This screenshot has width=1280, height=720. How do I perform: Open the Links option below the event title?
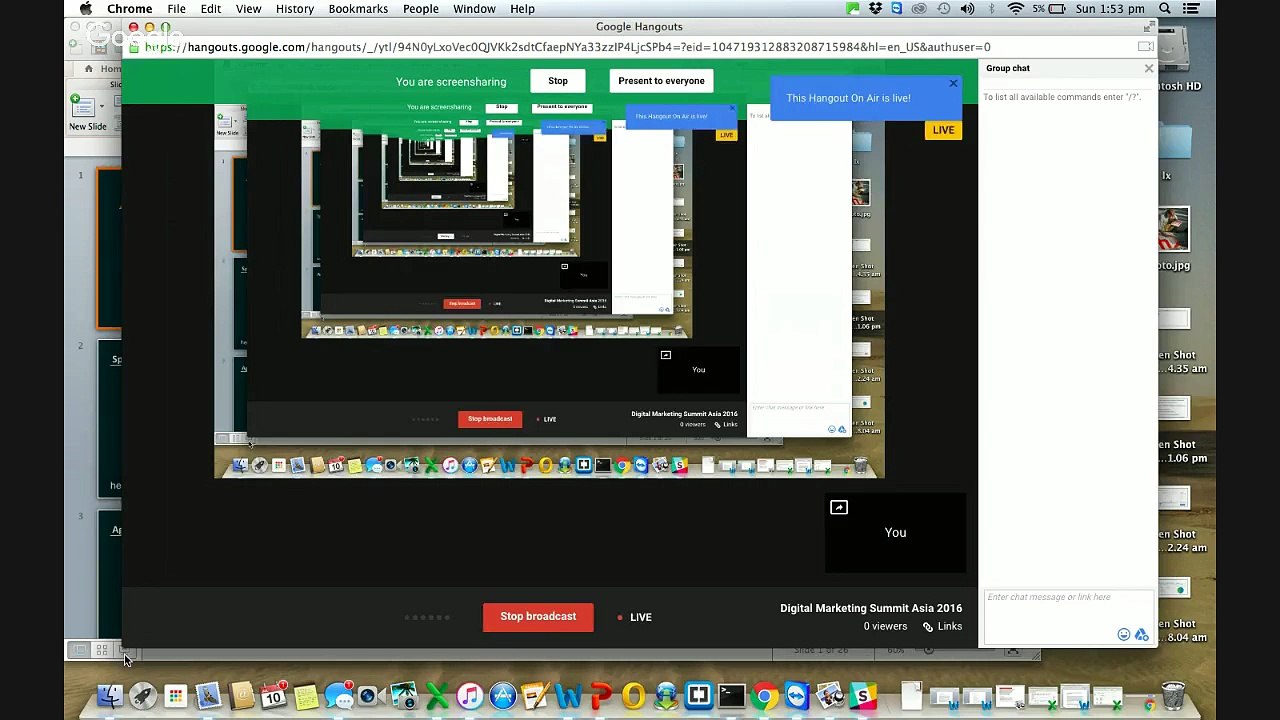click(942, 627)
